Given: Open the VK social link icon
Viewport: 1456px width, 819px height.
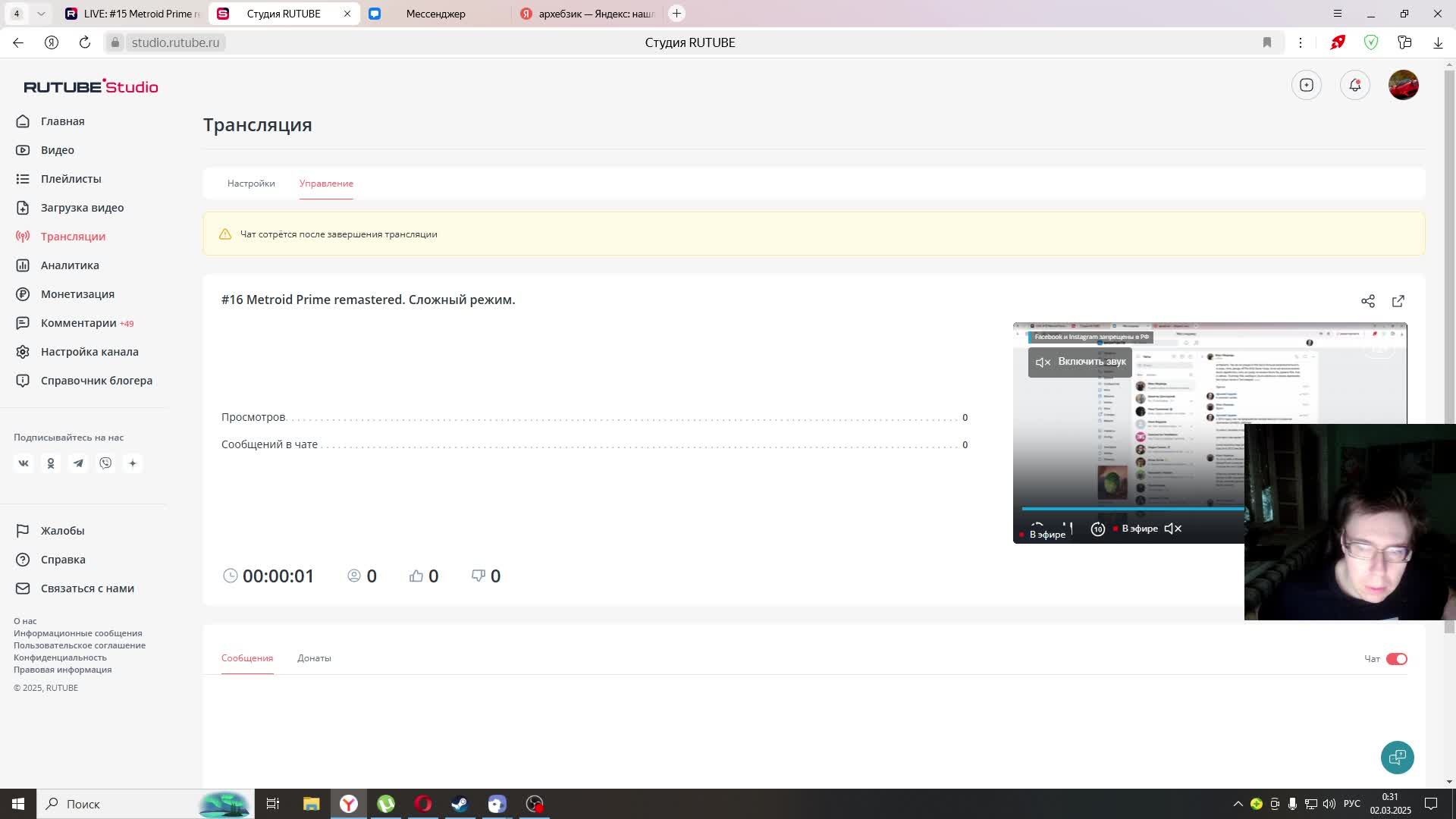Looking at the screenshot, I should 24,463.
